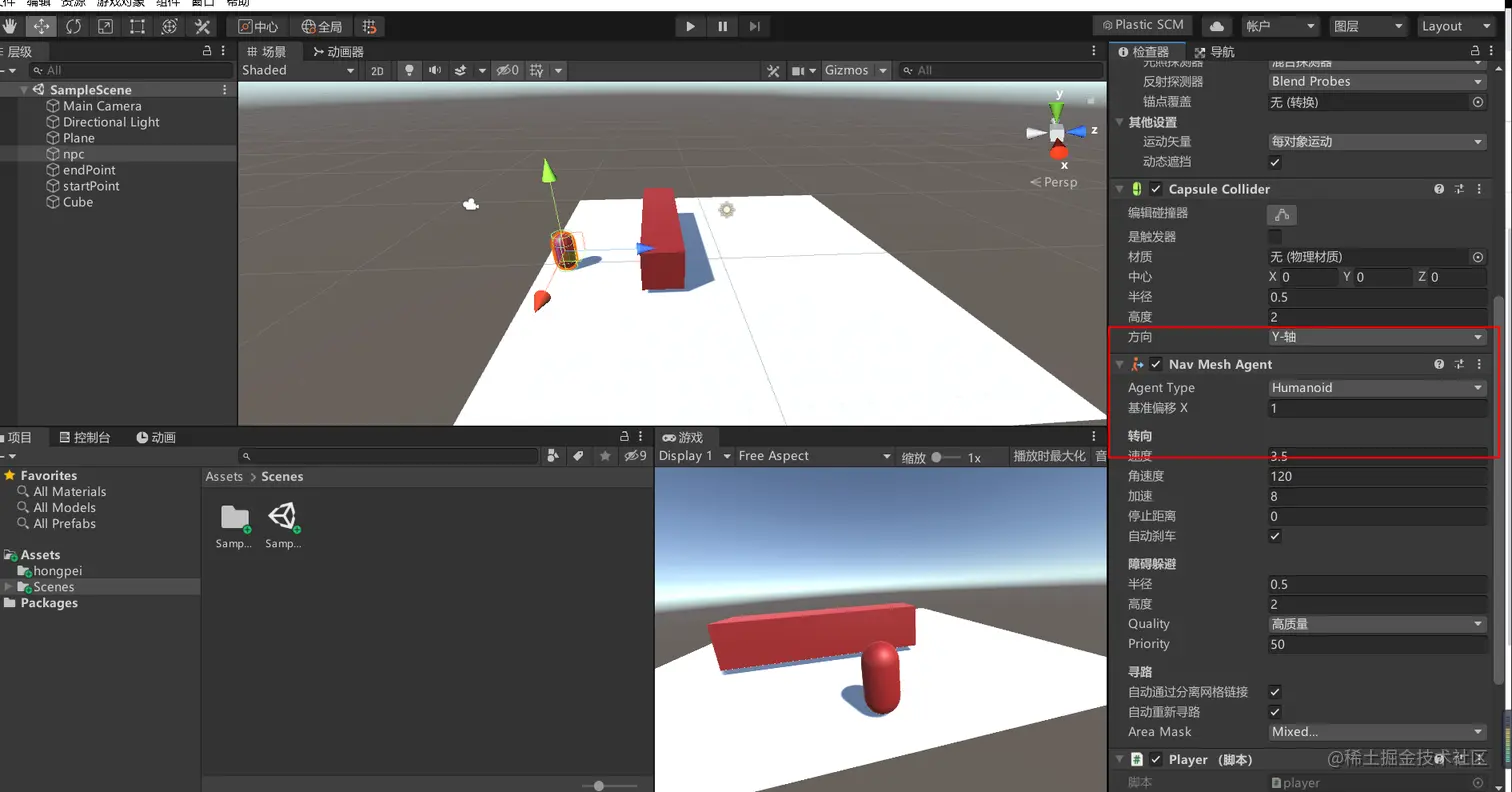Toggle scene effects icon

pos(460,70)
